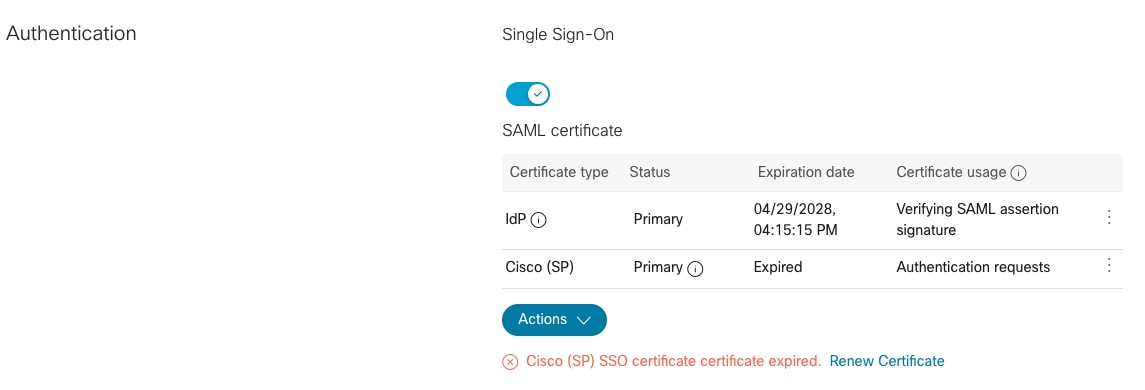Click the info icon next to IdP

(x=538, y=220)
